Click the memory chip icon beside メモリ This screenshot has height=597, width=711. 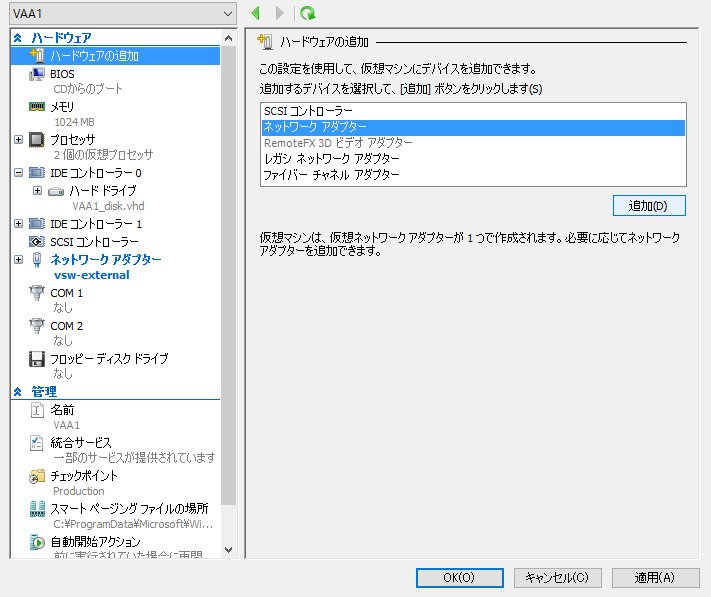point(37,107)
